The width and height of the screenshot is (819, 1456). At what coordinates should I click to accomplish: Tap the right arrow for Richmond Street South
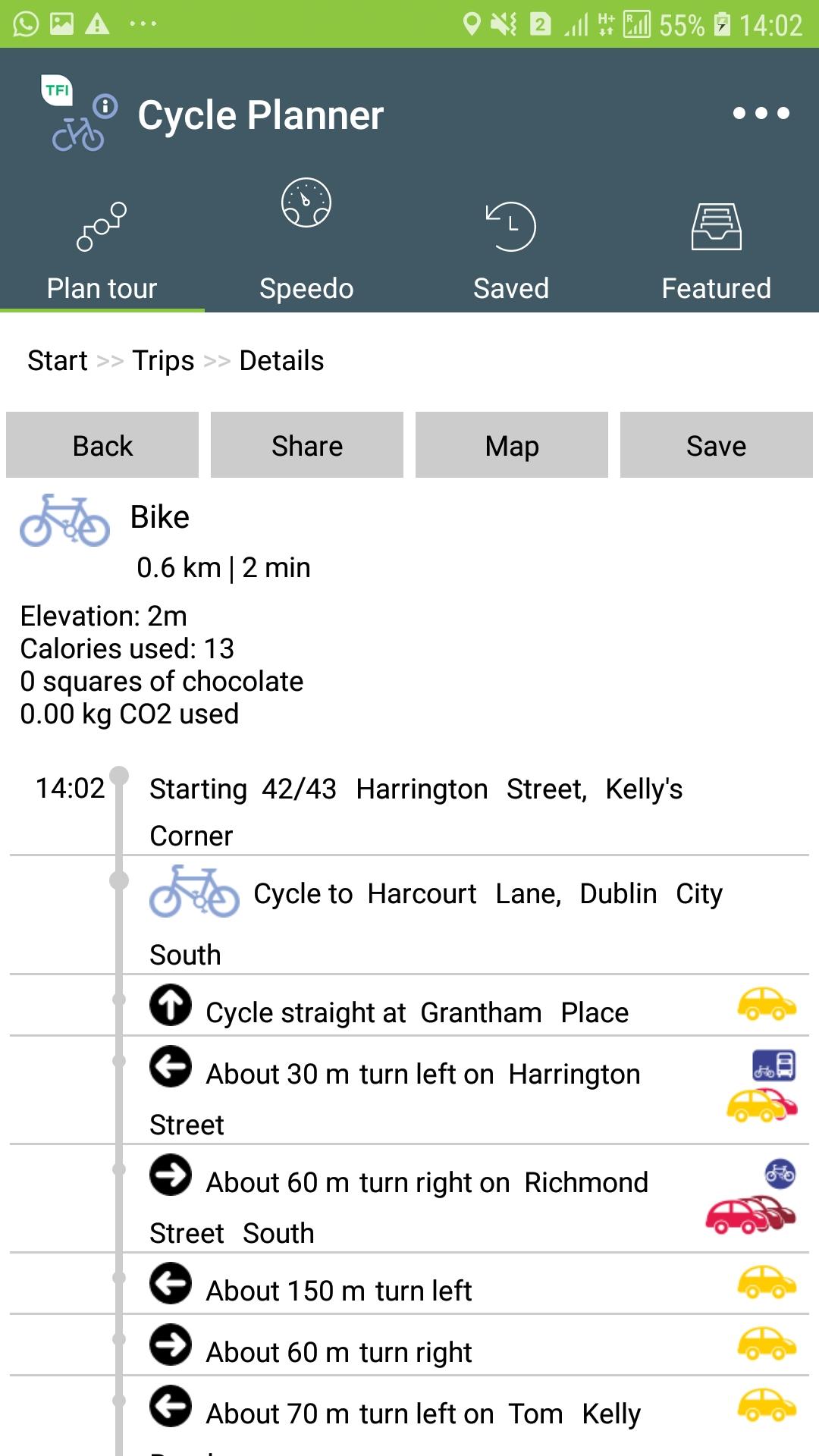171,1175
